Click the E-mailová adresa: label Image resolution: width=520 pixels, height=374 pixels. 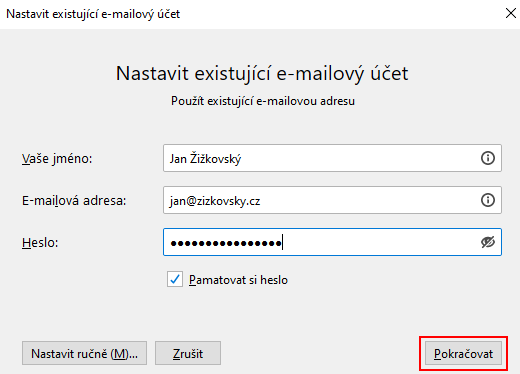tap(74, 201)
